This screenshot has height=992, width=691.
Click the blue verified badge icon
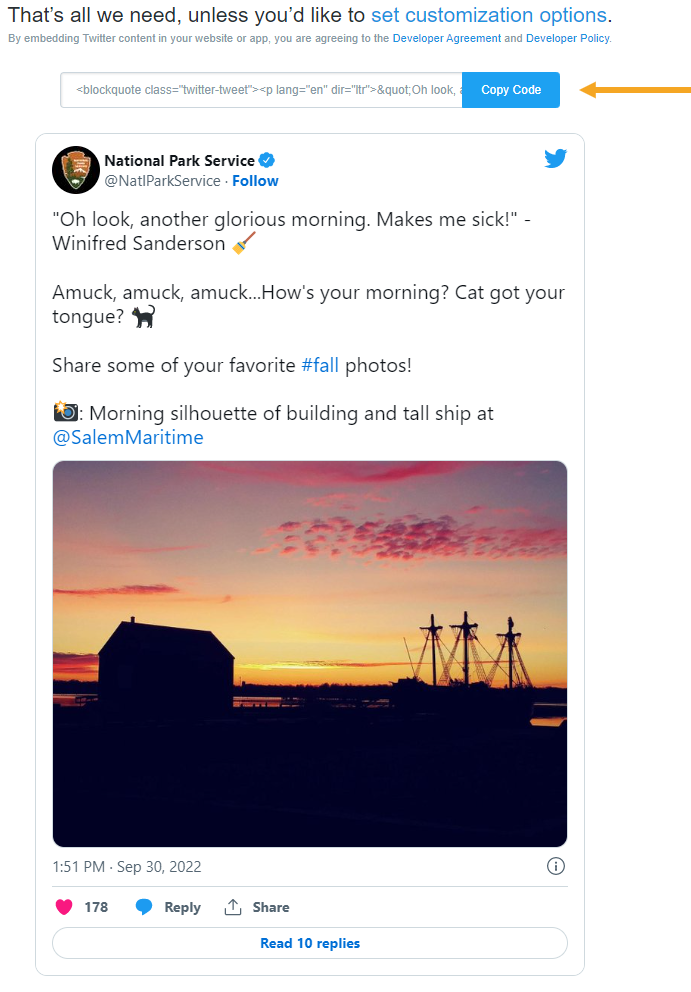[267, 160]
